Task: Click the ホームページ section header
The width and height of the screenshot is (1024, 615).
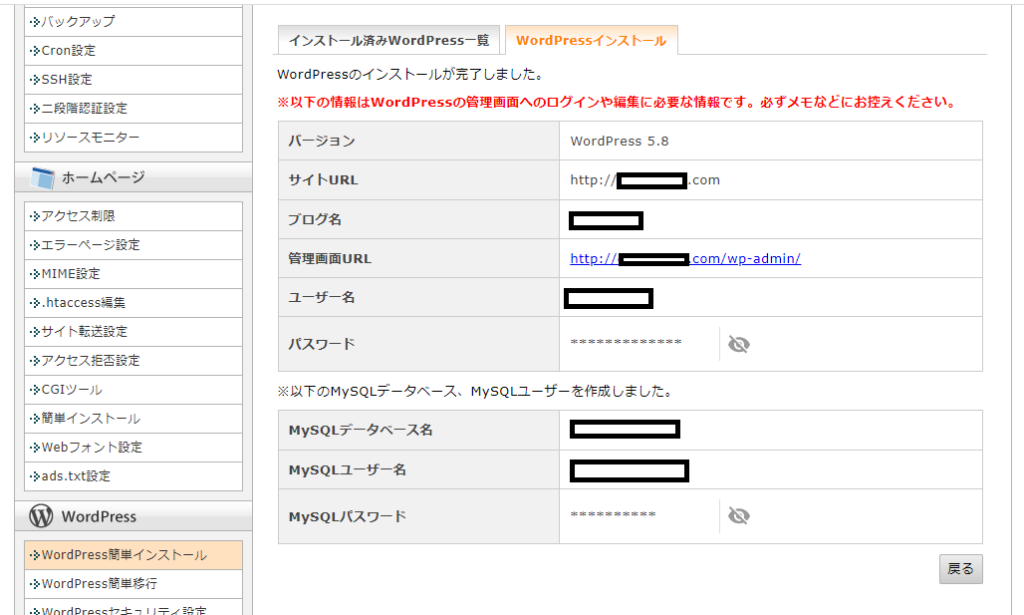Action: (133, 178)
